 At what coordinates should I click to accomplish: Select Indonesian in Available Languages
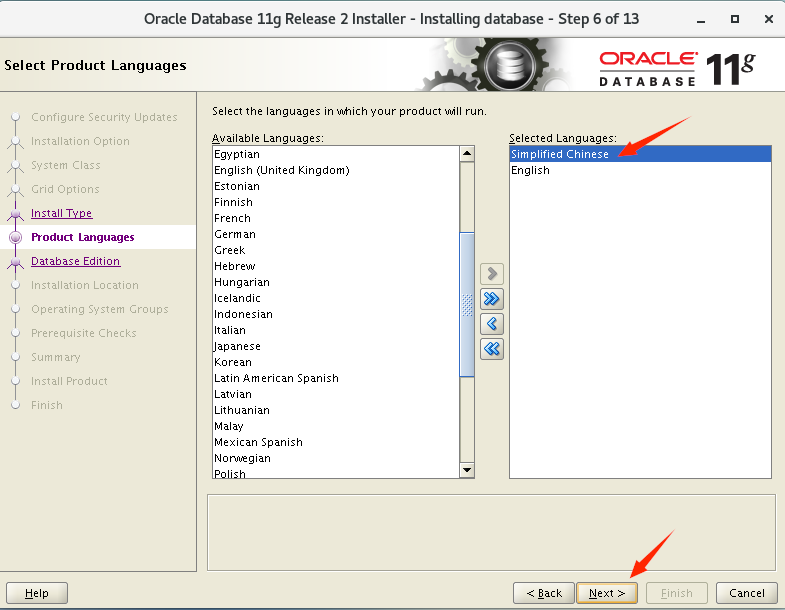336,314
